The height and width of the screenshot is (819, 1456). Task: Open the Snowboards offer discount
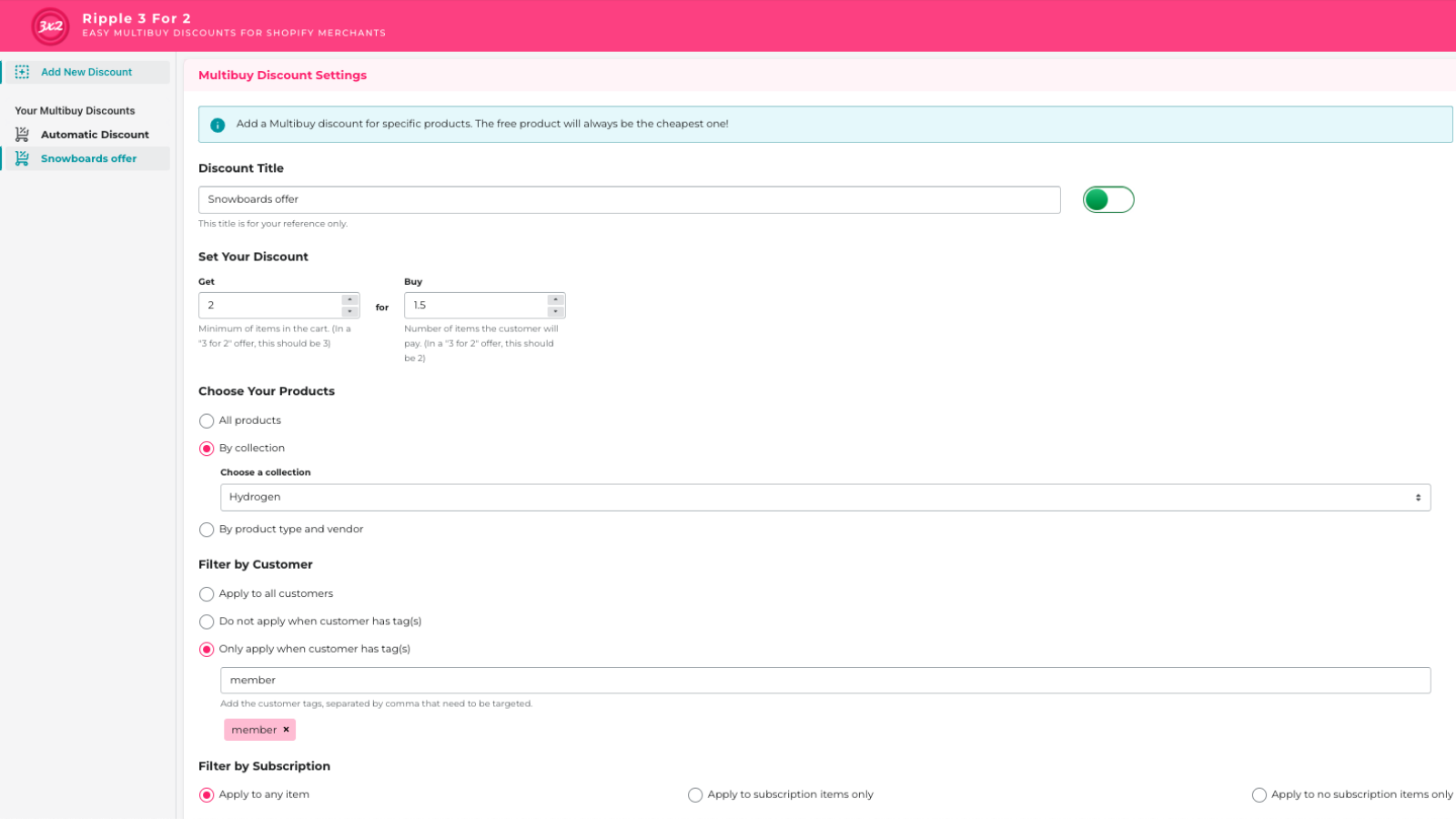[88, 158]
